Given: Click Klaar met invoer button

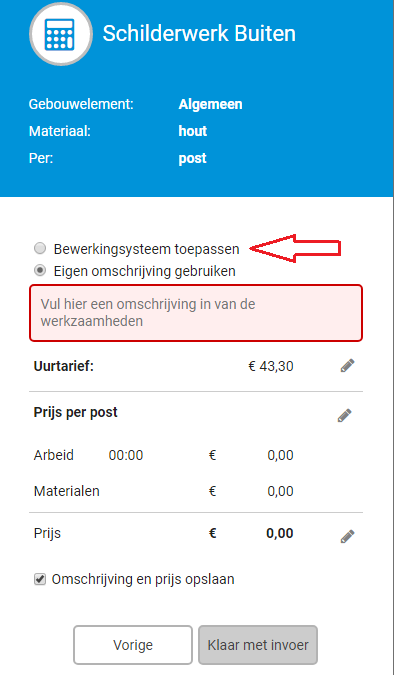Looking at the screenshot, I should 258,645.
